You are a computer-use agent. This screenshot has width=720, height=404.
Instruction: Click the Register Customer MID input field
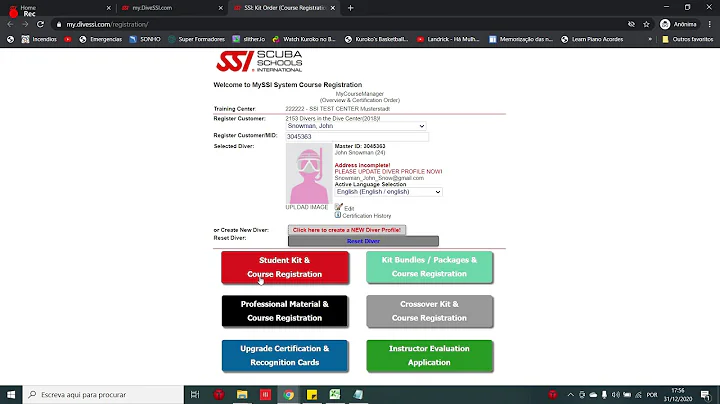coord(357,137)
